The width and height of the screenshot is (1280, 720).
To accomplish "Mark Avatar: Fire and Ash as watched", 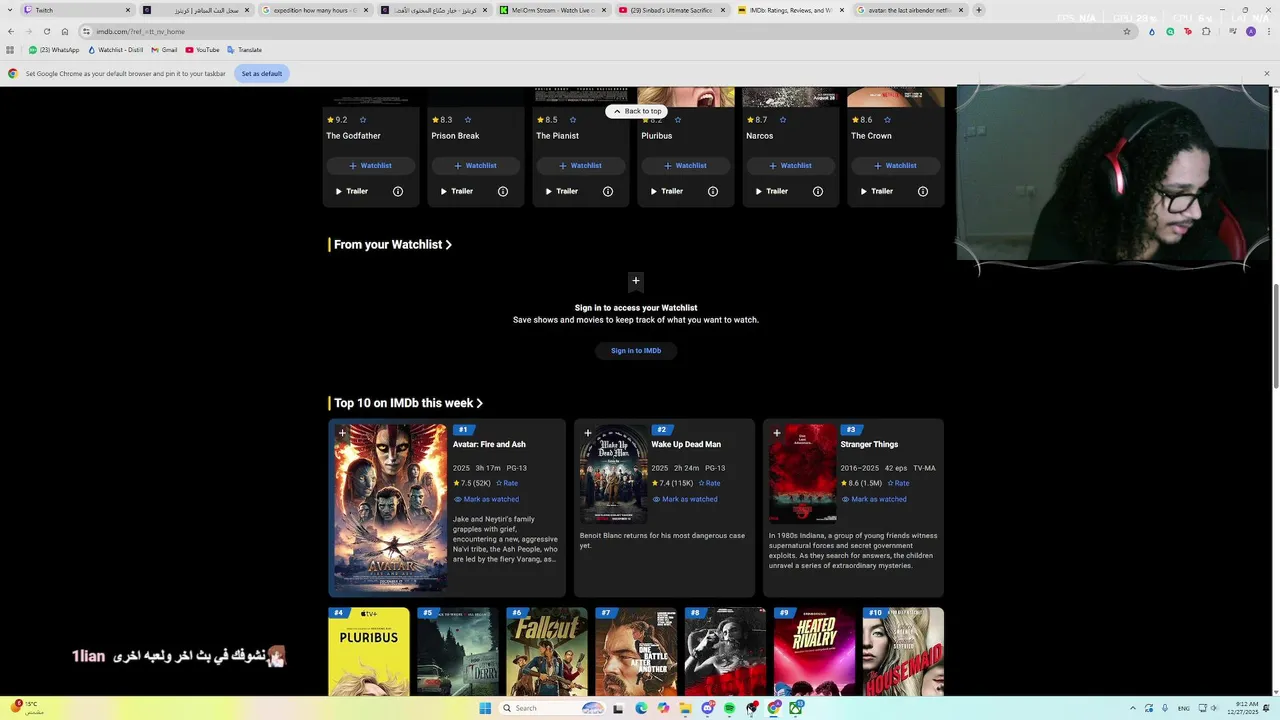I will [x=486, y=499].
